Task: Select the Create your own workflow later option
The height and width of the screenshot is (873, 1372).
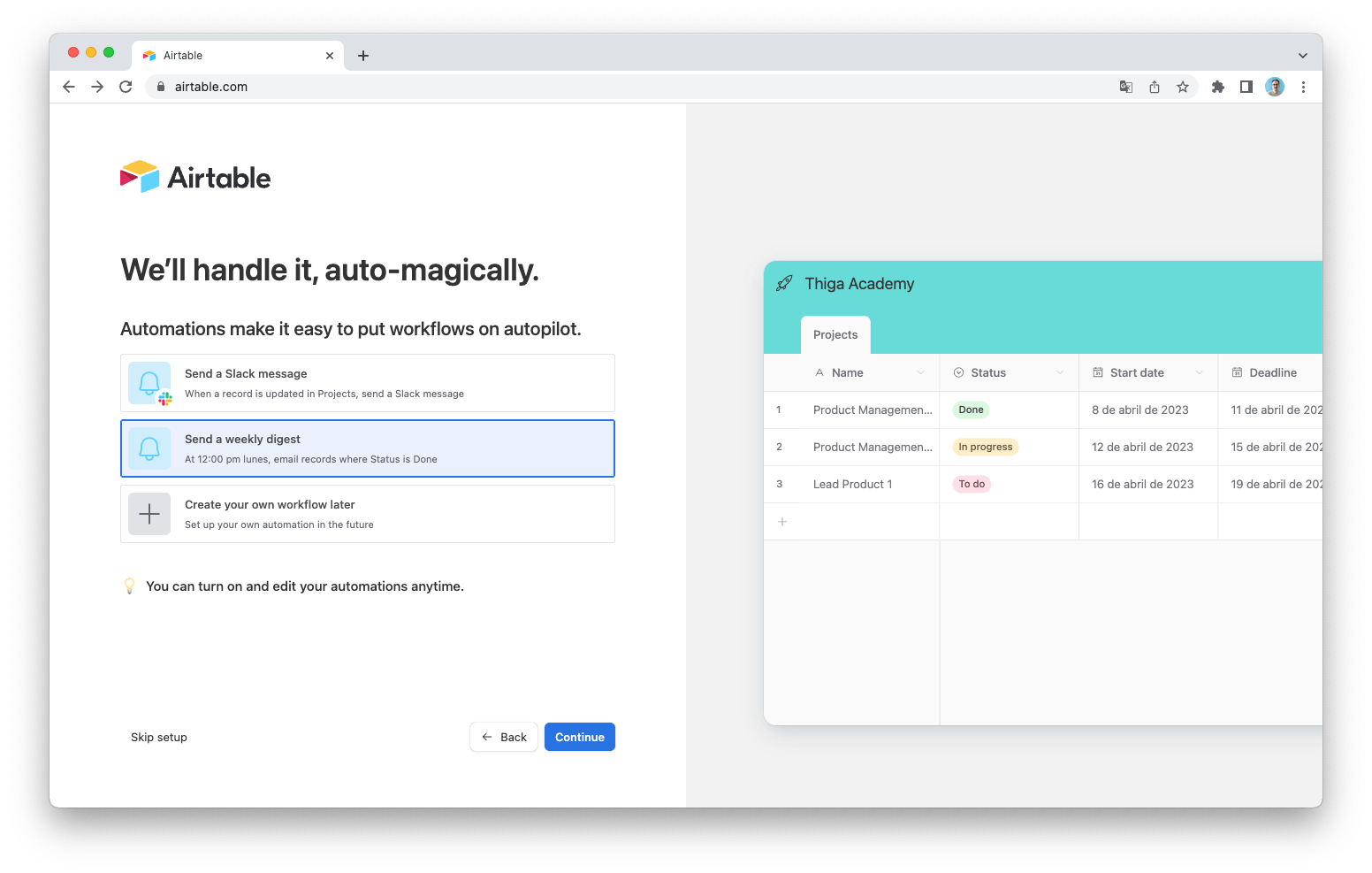Action: [x=367, y=513]
